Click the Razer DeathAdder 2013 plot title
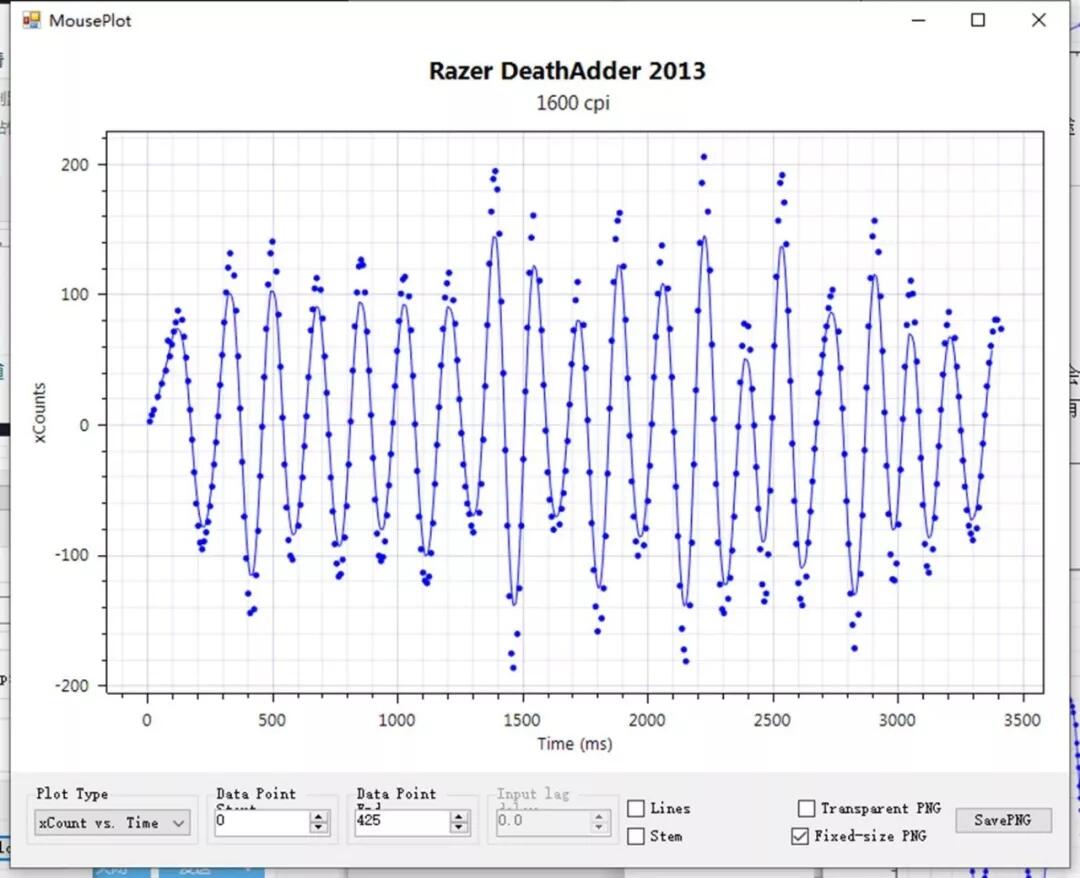The height and width of the screenshot is (878, 1080). (x=567, y=71)
